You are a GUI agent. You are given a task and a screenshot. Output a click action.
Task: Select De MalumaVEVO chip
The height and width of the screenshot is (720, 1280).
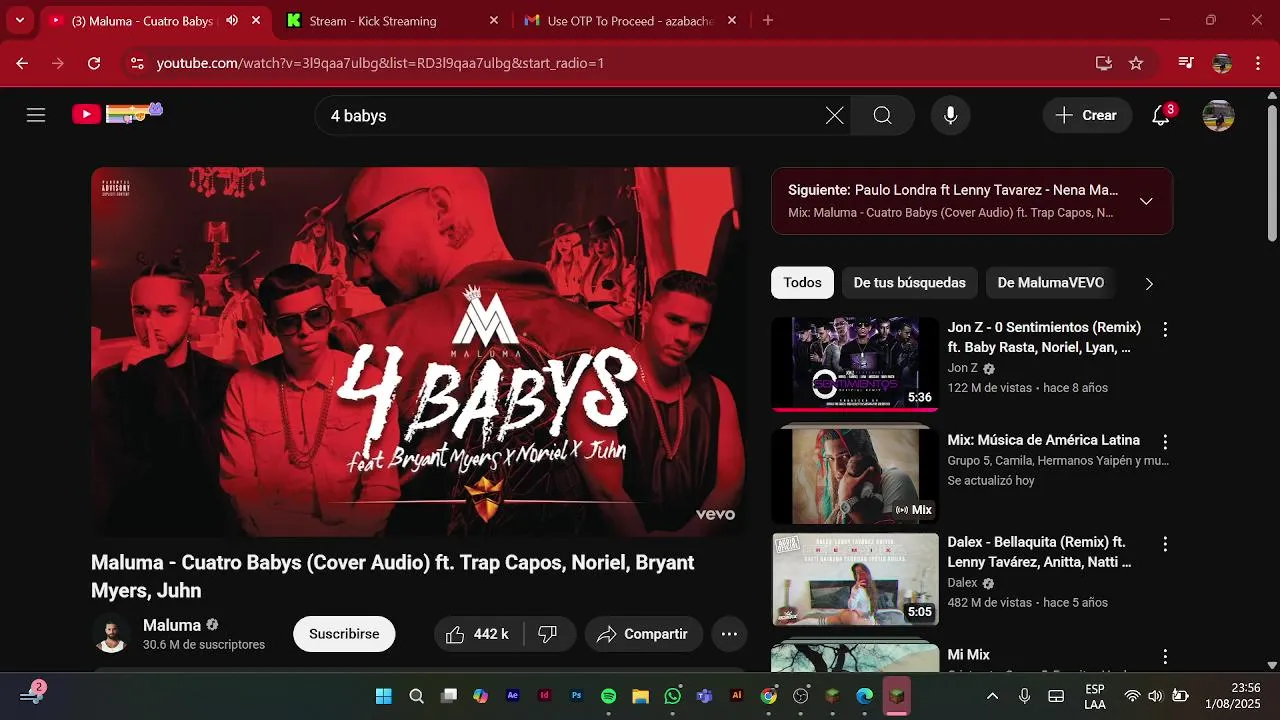coord(1051,283)
